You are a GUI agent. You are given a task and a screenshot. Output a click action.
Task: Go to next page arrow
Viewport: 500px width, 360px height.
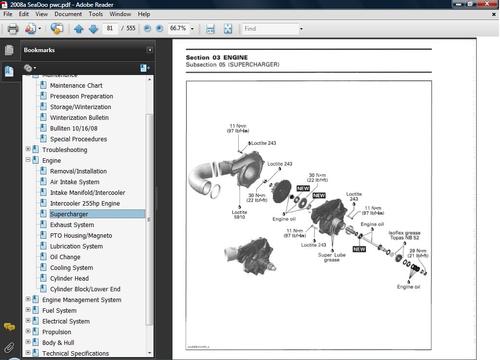tap(93, 29)
